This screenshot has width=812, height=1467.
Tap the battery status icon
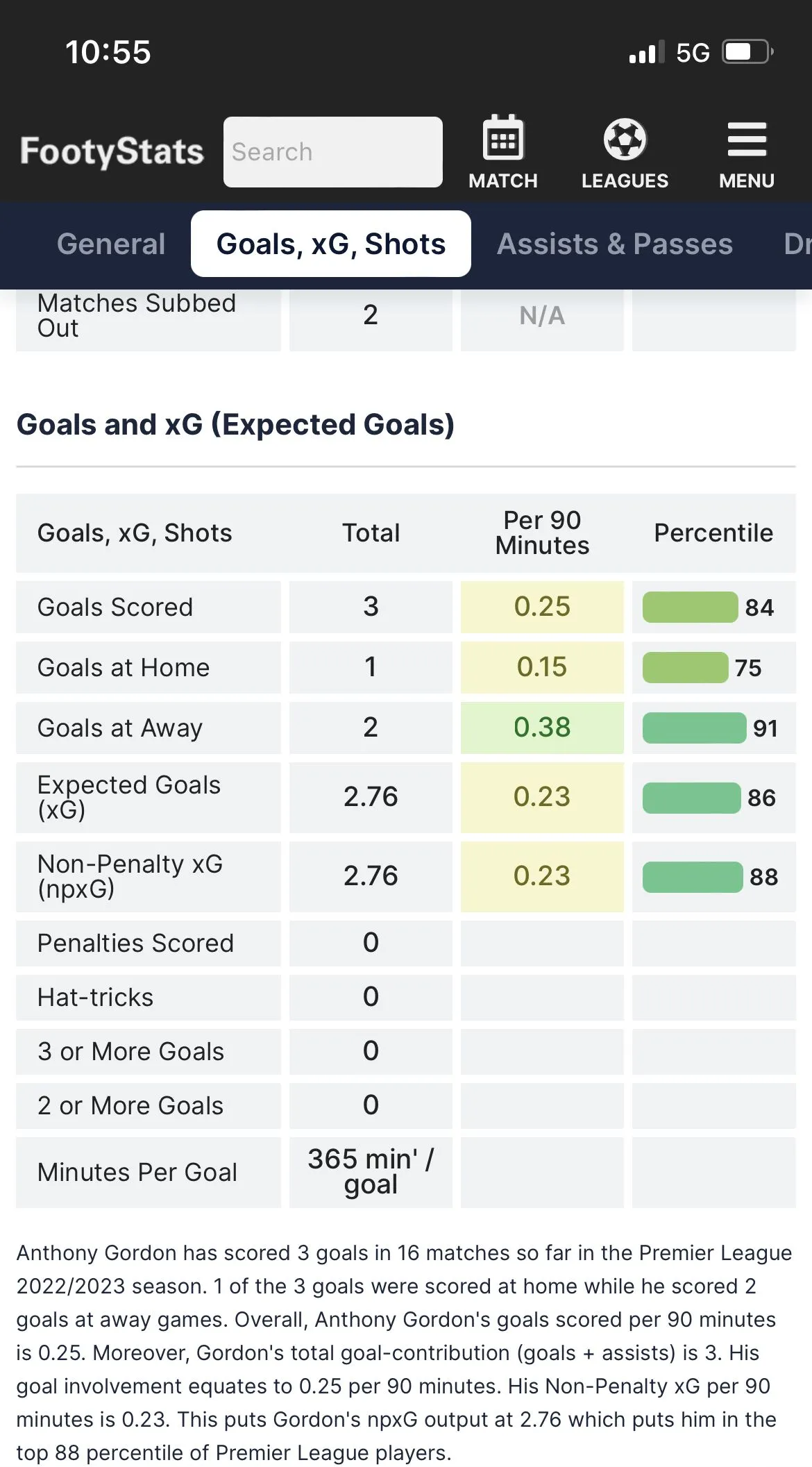pyautogui.click(x=747, y=52)
